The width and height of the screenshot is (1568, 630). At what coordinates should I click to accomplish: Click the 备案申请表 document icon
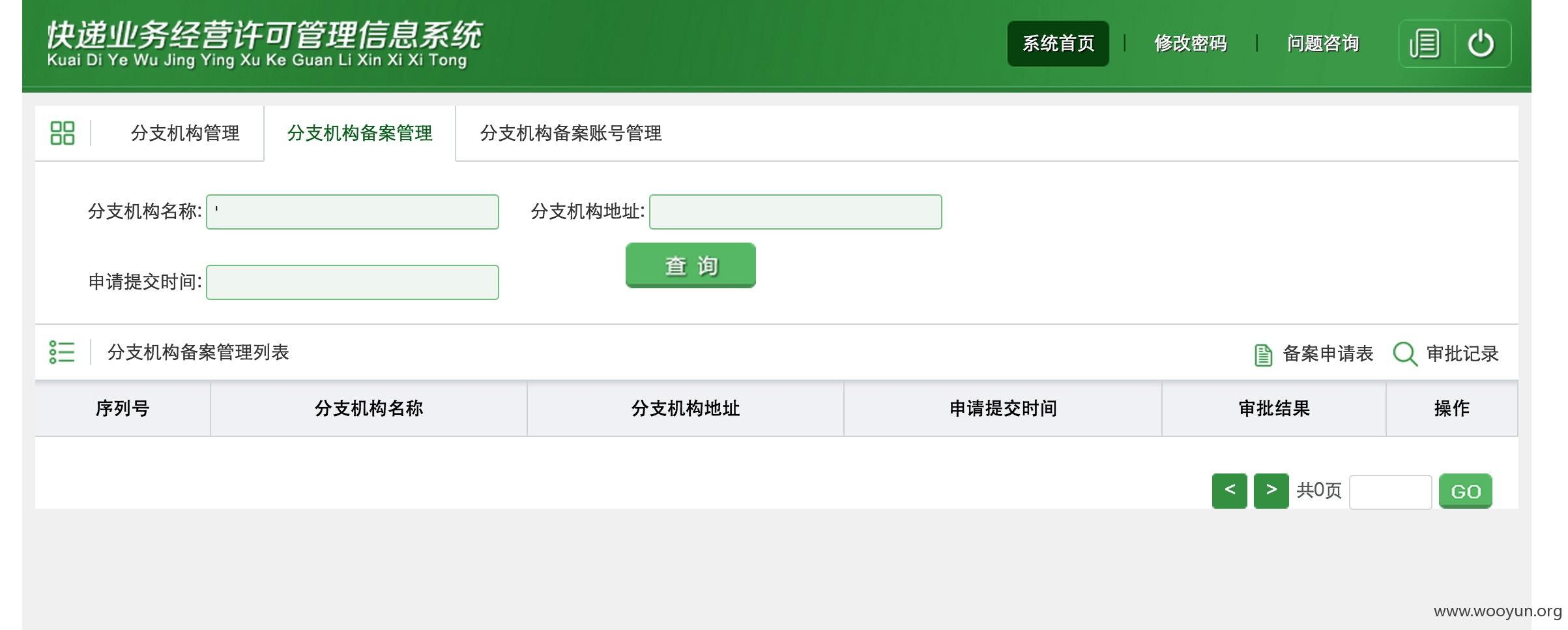coord(1263,355)
